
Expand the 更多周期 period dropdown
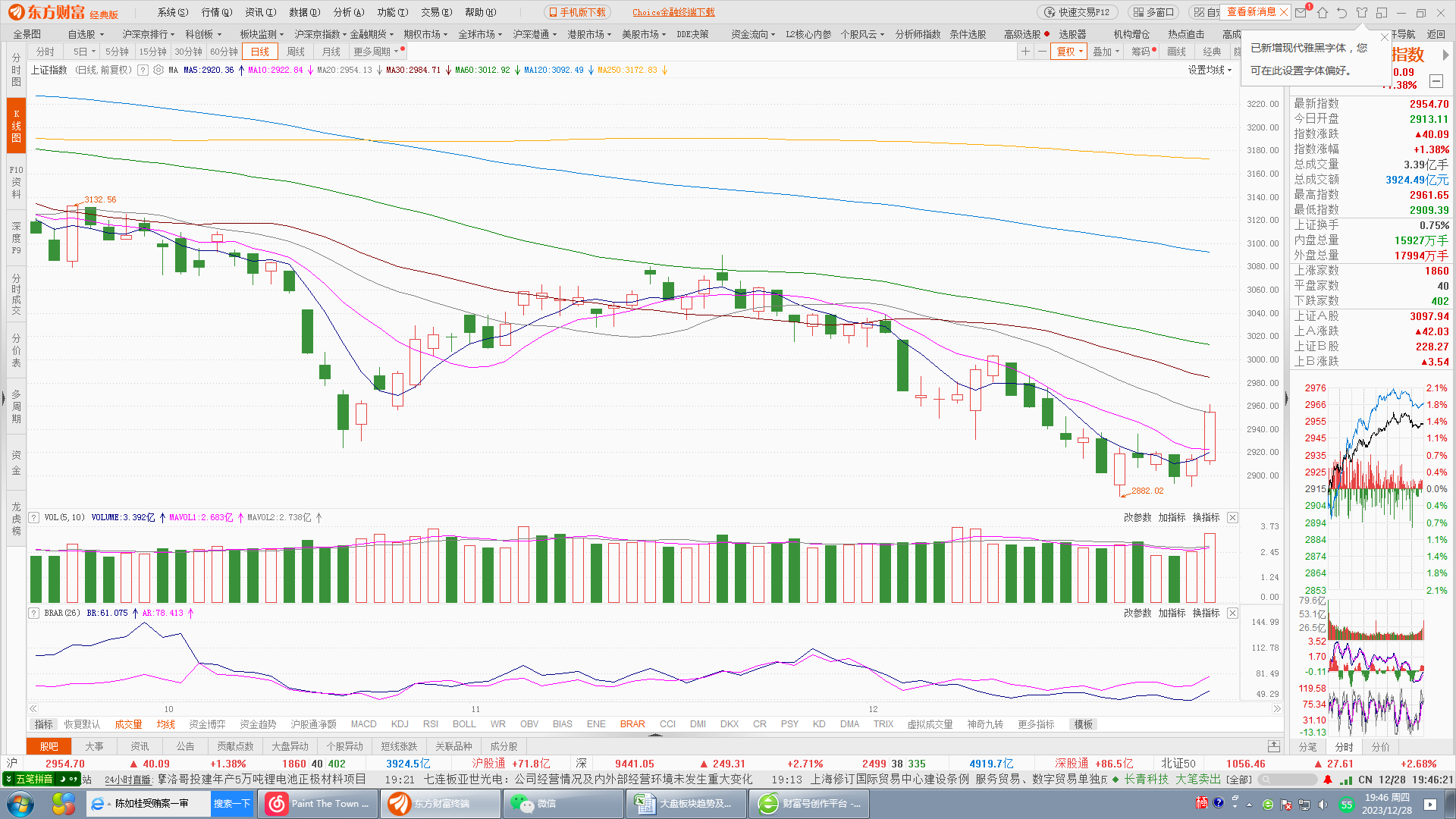pyautogui.click(x=375, y=52)
